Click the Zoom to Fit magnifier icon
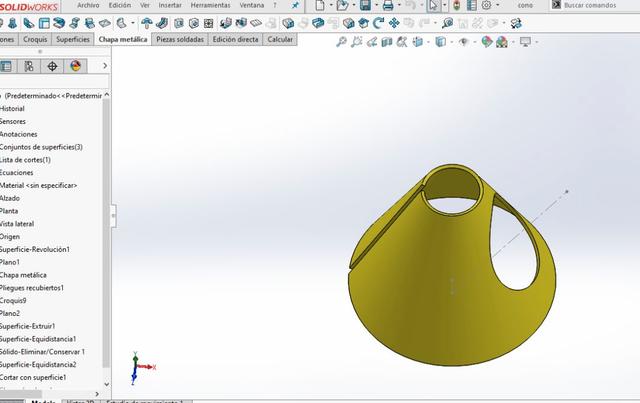Image resolution: width=640 pixels, height=403 pixels. [341, 42]
